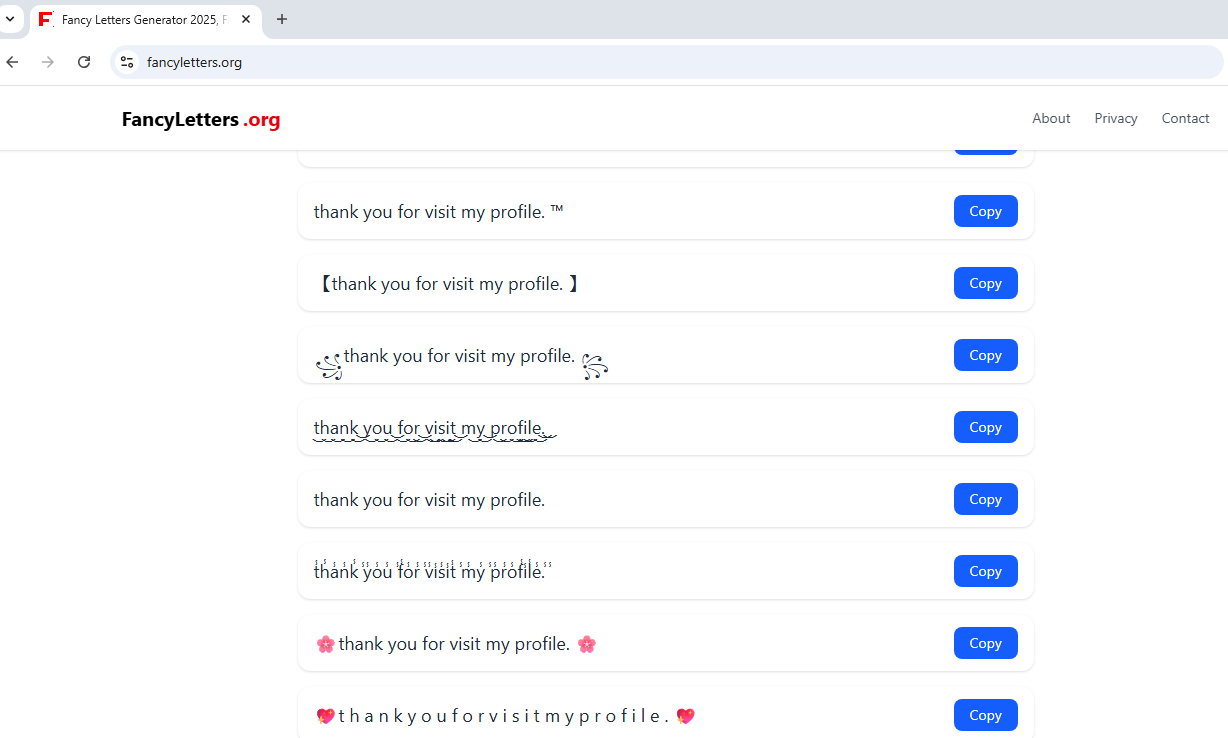Click the FancyLetters .org logo
Image resolution: width=1228 pixels, height=738 pixels.
(x=201, y=120)
